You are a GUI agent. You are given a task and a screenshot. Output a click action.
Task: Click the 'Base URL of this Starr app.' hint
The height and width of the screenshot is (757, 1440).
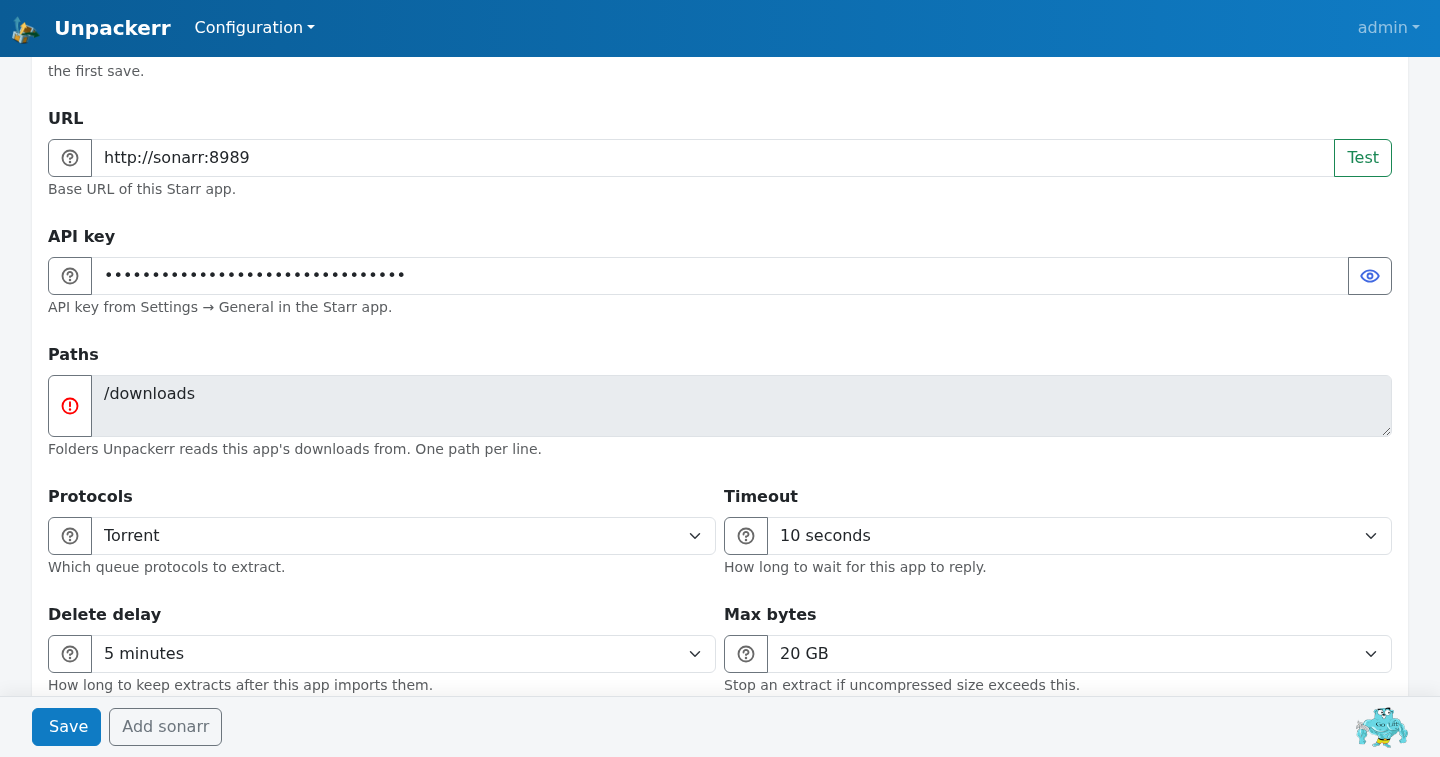pos(142,189)
